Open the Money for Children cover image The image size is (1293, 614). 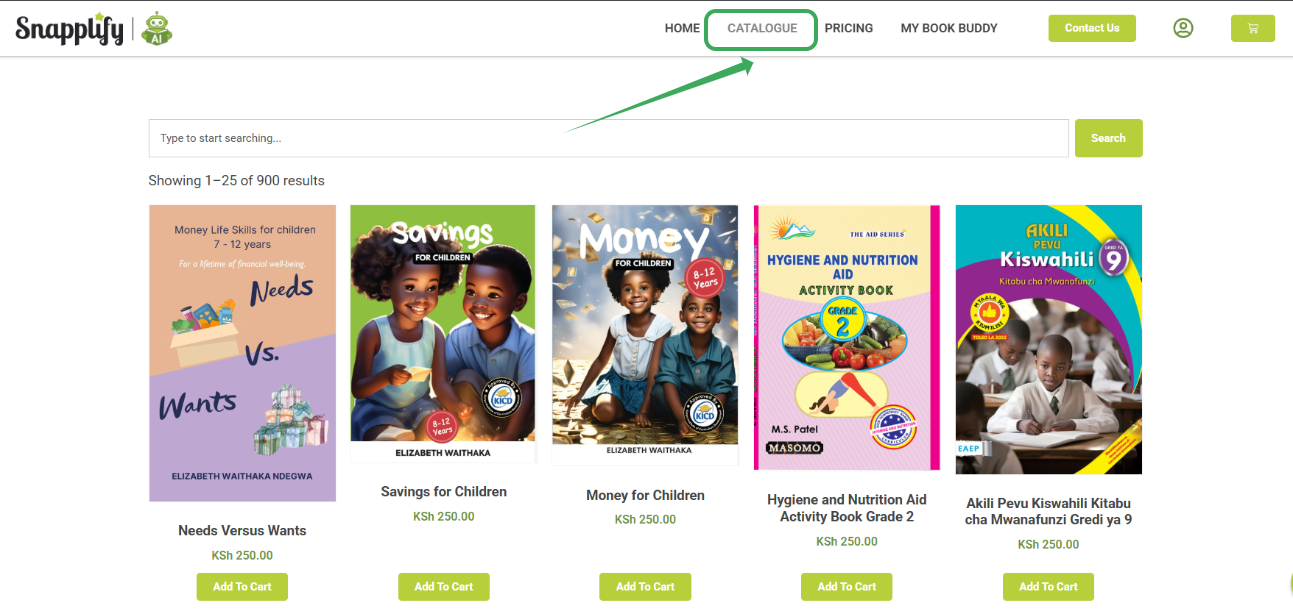tap(645, 335)
